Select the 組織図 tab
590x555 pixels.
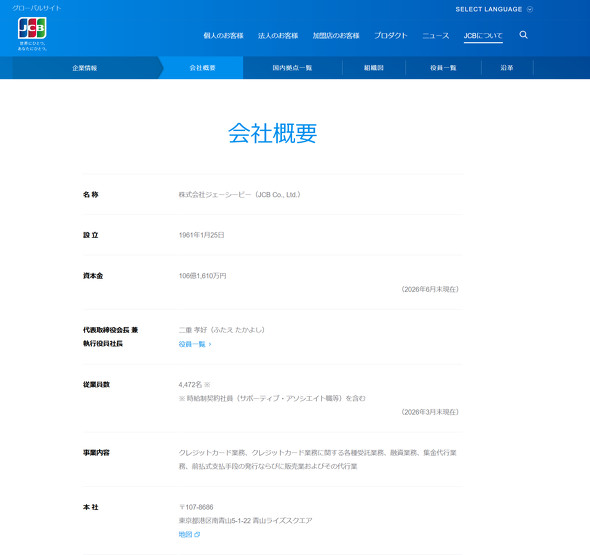pyautogui.click(x=374, y=68)
